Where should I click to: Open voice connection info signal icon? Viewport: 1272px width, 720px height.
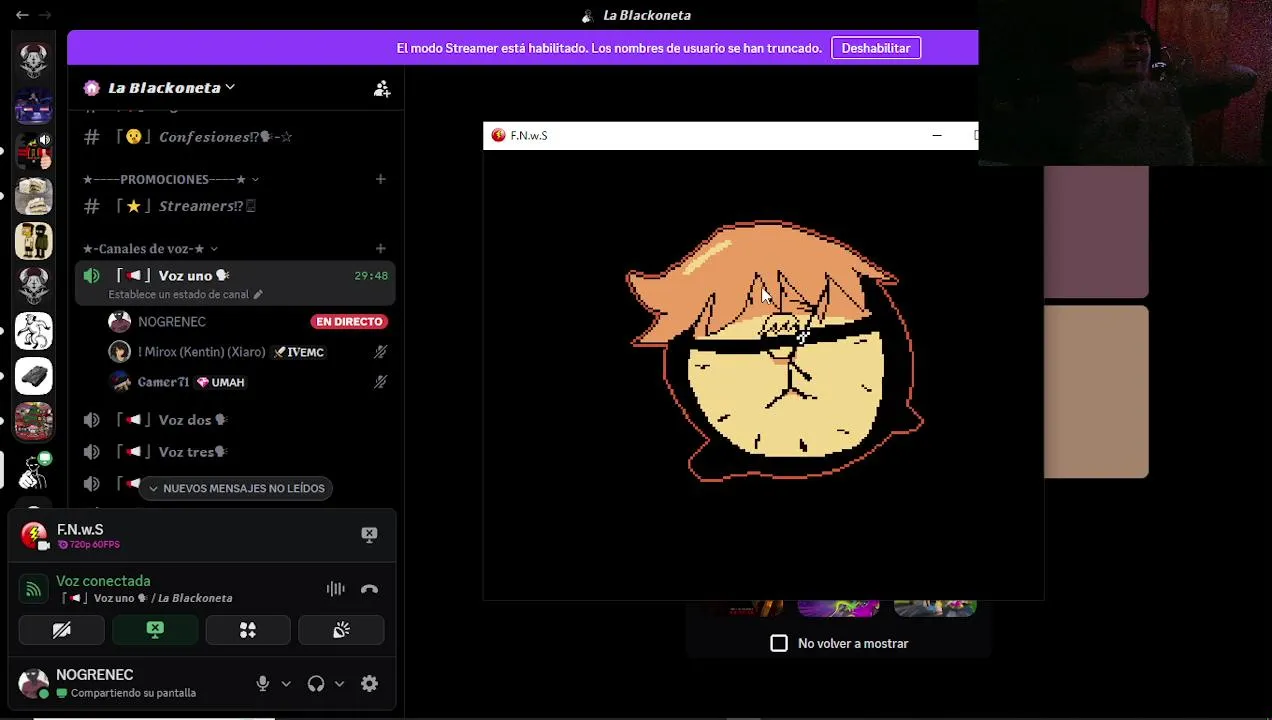(x=33, y=589)
